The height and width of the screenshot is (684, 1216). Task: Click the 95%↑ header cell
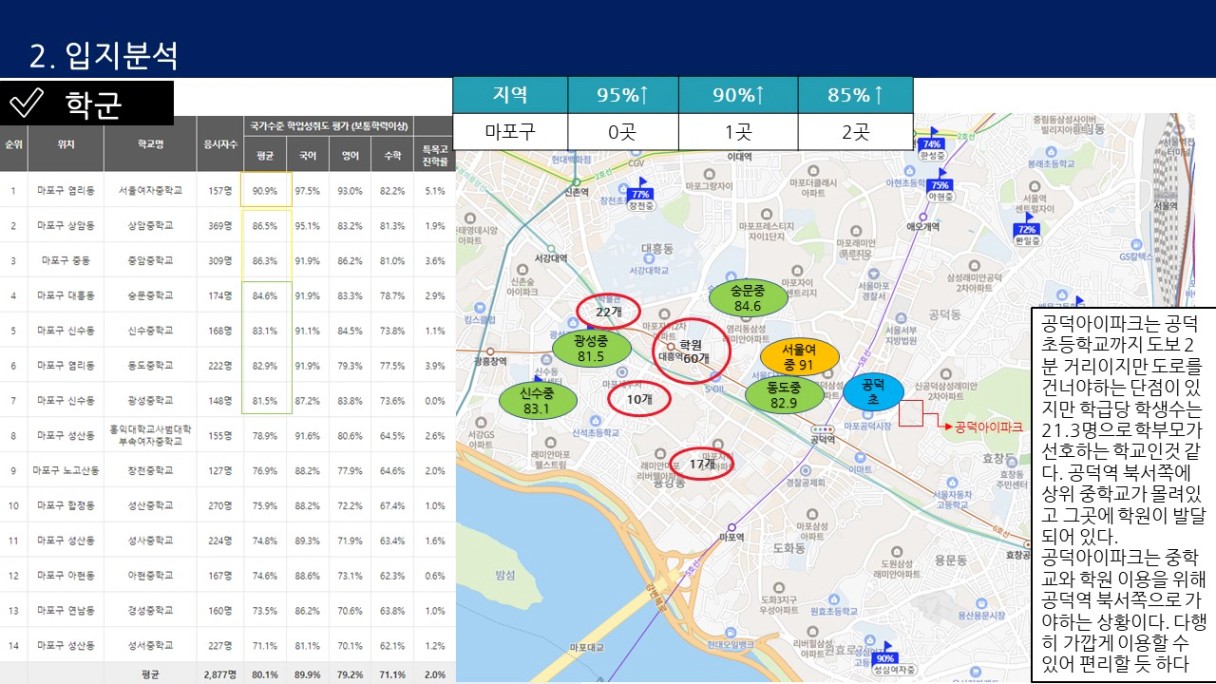coord(624,95)
